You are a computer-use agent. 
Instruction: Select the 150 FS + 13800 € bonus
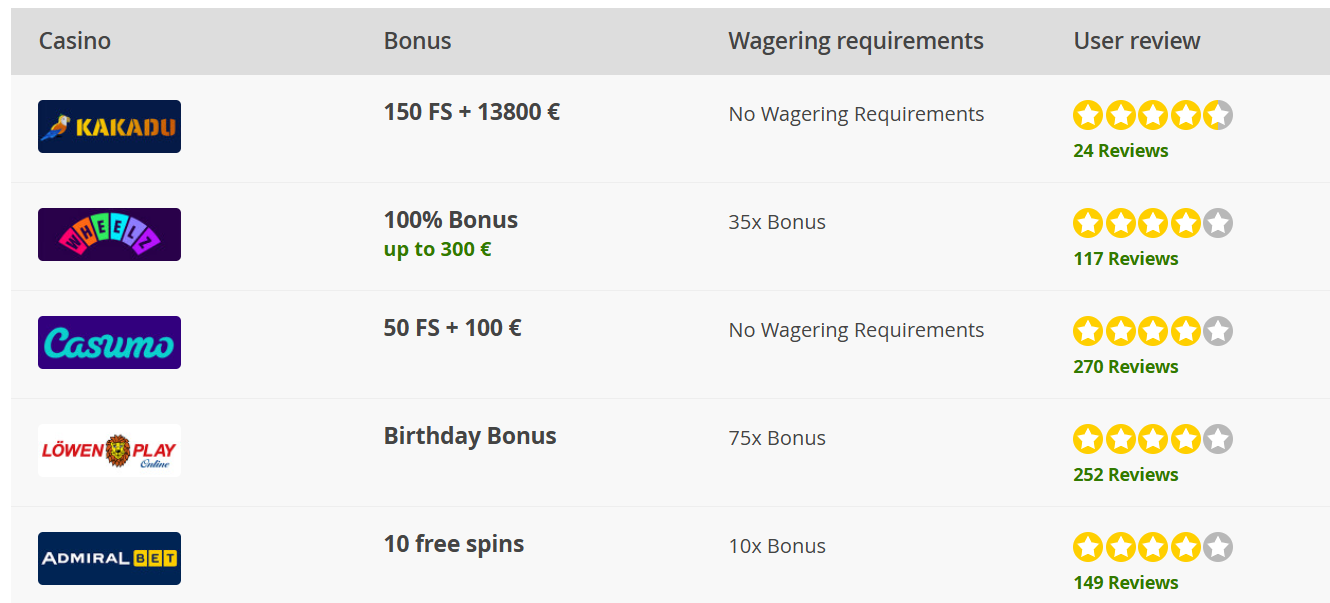(x=471, y=112)
